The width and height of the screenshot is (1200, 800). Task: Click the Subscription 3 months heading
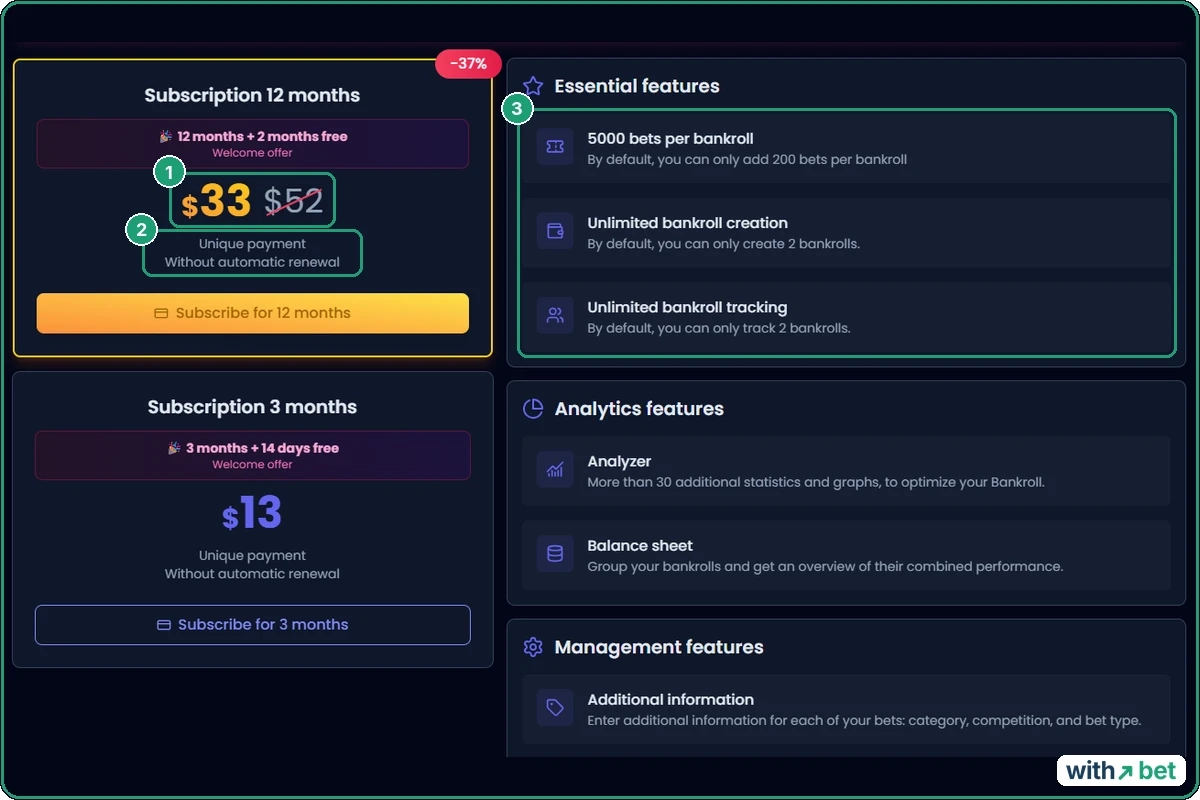point(252,407)
